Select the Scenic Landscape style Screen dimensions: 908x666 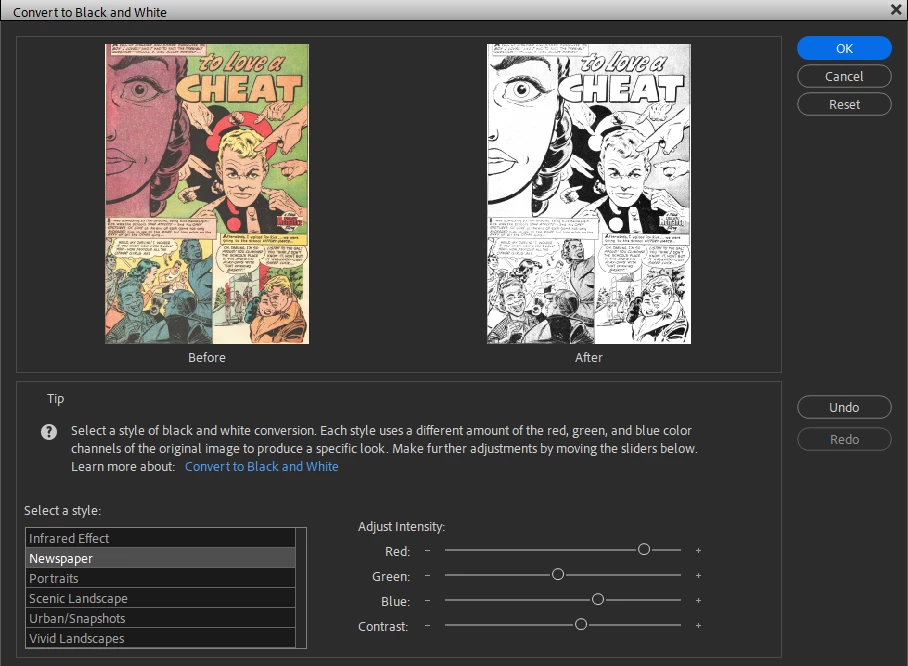point(160,598)
